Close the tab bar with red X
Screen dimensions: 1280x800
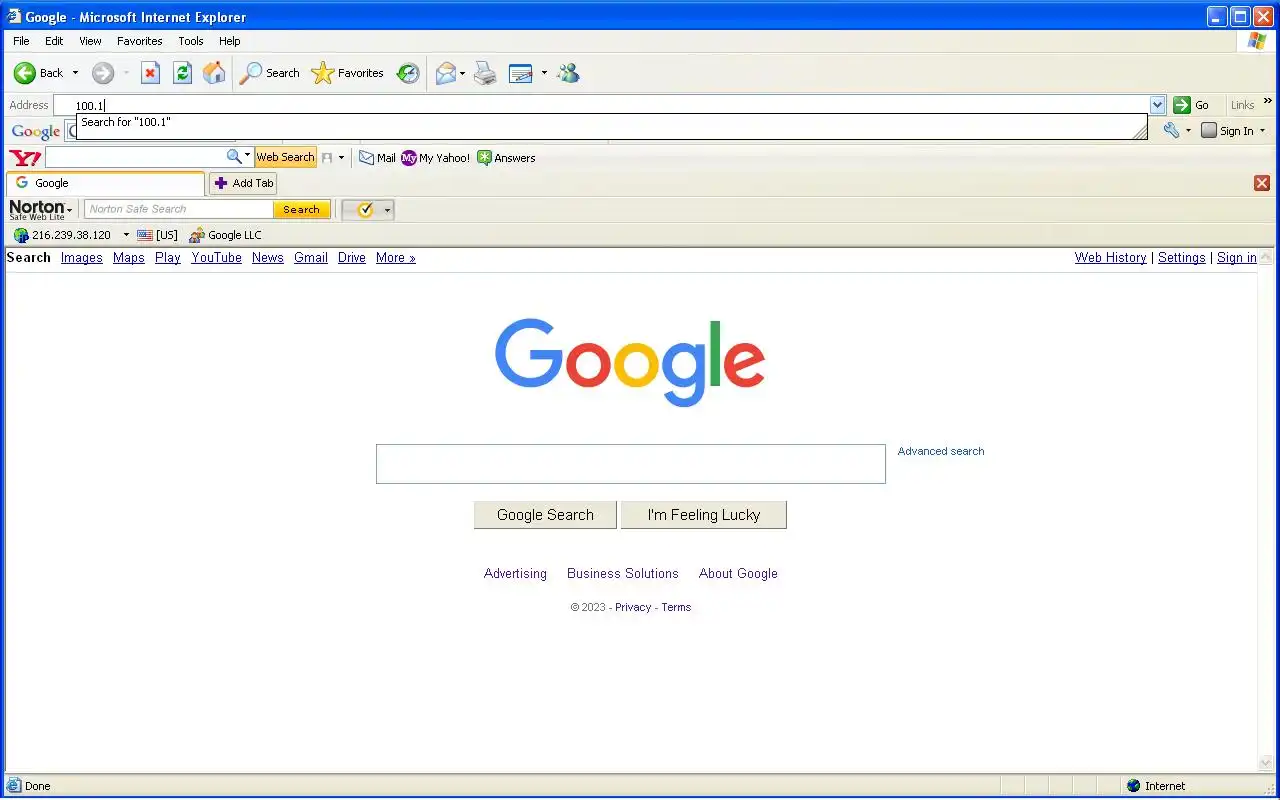(1262, 183)
